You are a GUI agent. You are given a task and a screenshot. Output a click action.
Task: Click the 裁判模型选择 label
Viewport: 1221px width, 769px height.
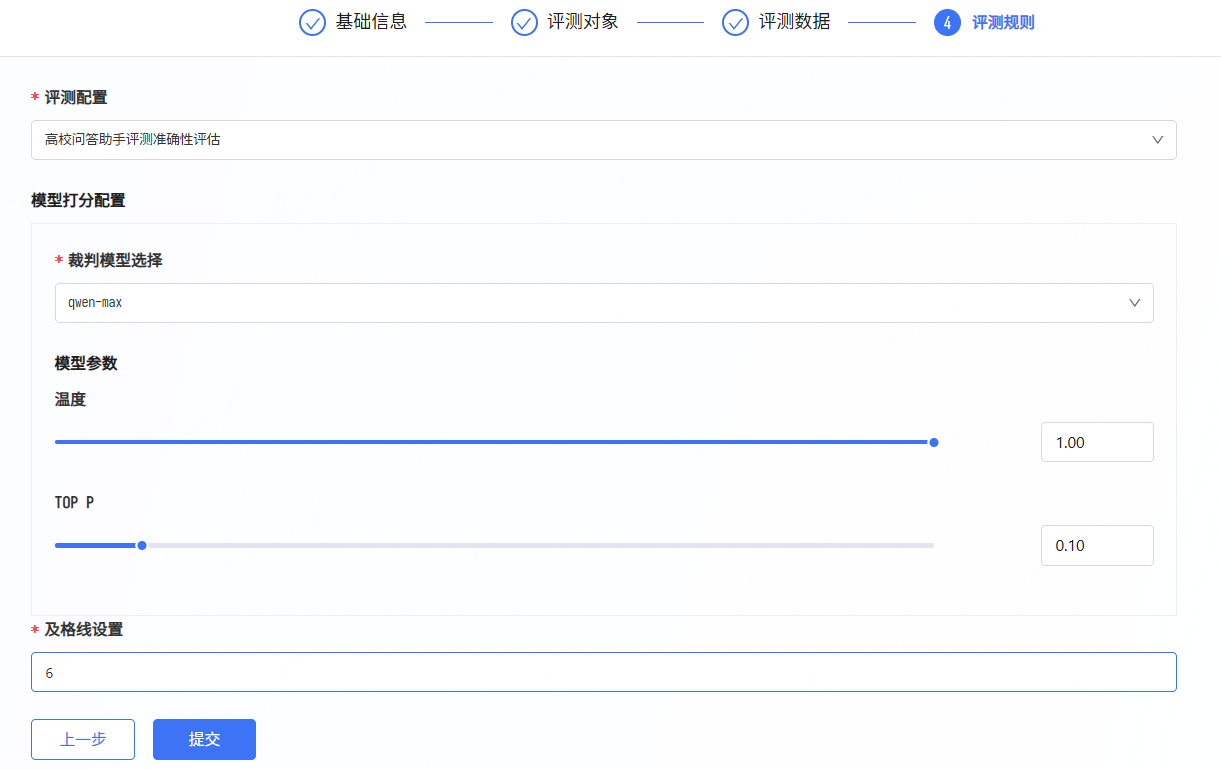tap(115, 260)
